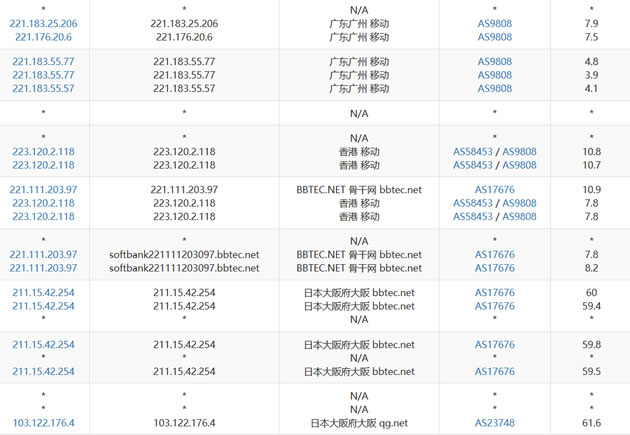Viewport: 630px width, 435px height.
Task: Open AS58453 link in the 10.7 latency row
Action: tap(473, 165)
